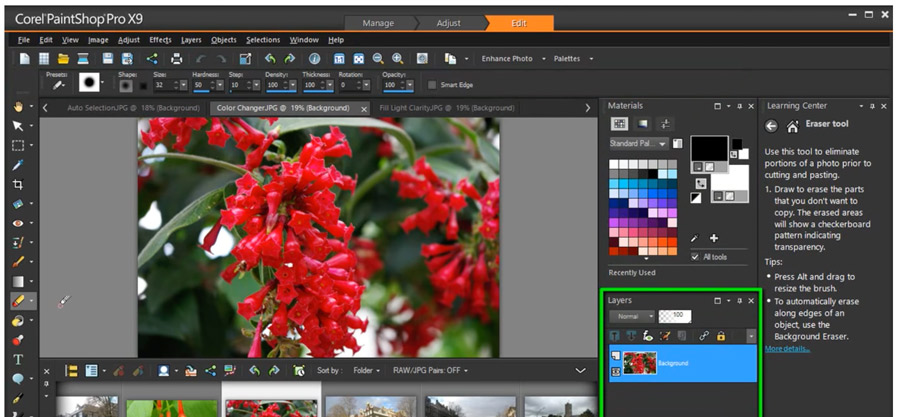Open the Effects menu
Image resolution: width=900 pixels, height=417 pixels.
(x=160, y=40)
